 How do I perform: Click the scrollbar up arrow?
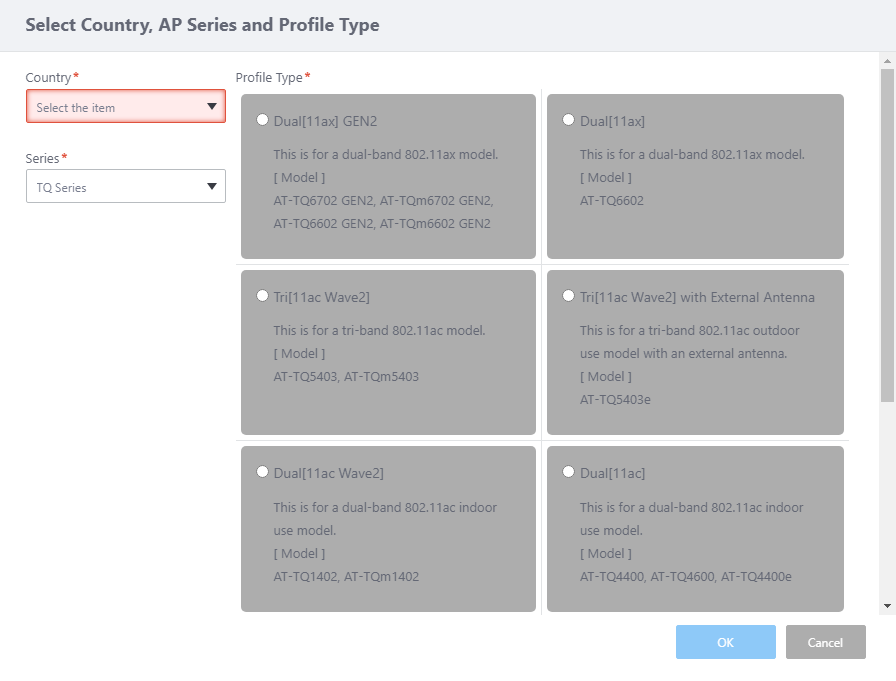click(887, 61)
